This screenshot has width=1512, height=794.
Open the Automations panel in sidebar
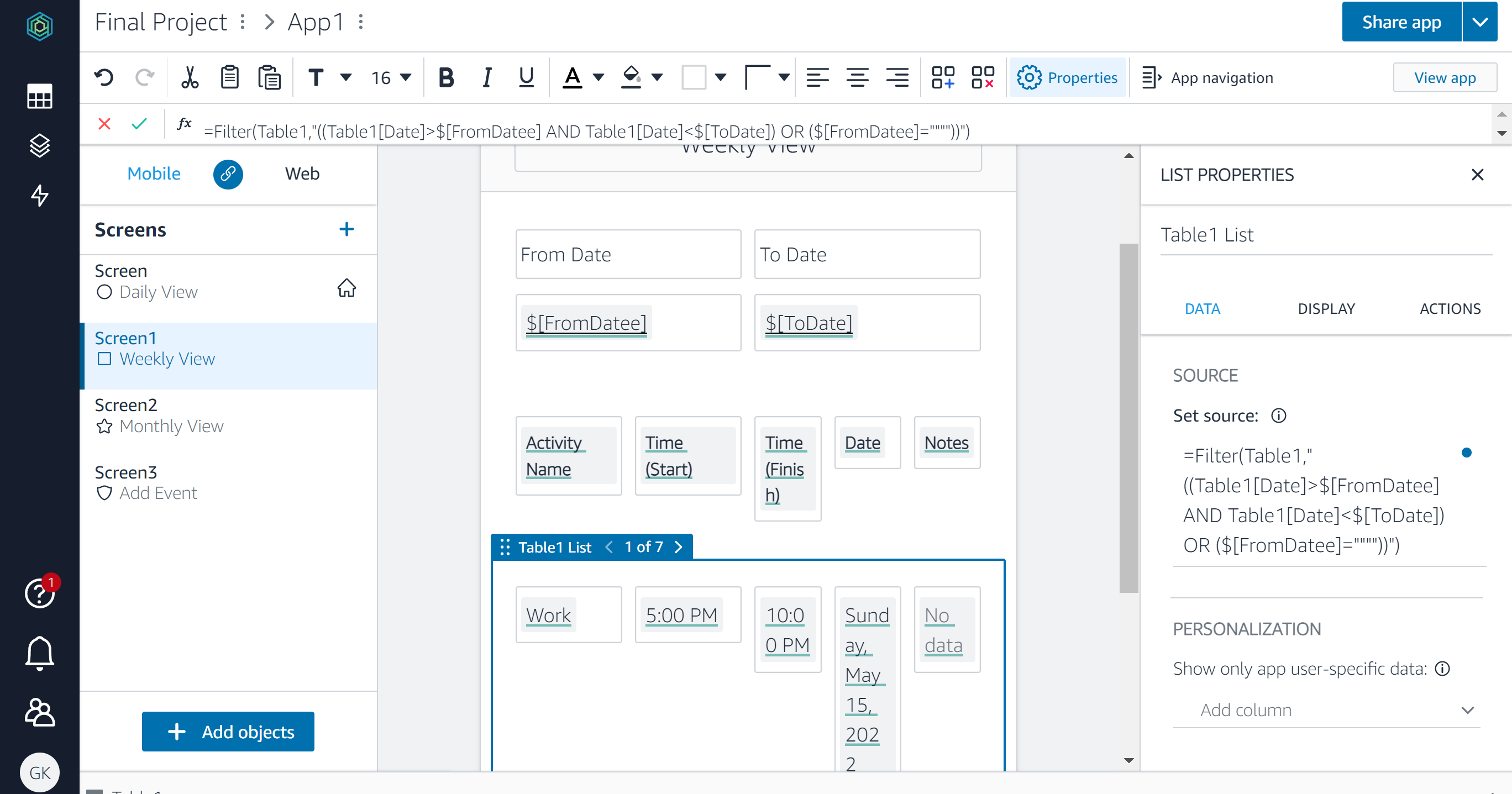pyautogui.click(x=39, y=196)
